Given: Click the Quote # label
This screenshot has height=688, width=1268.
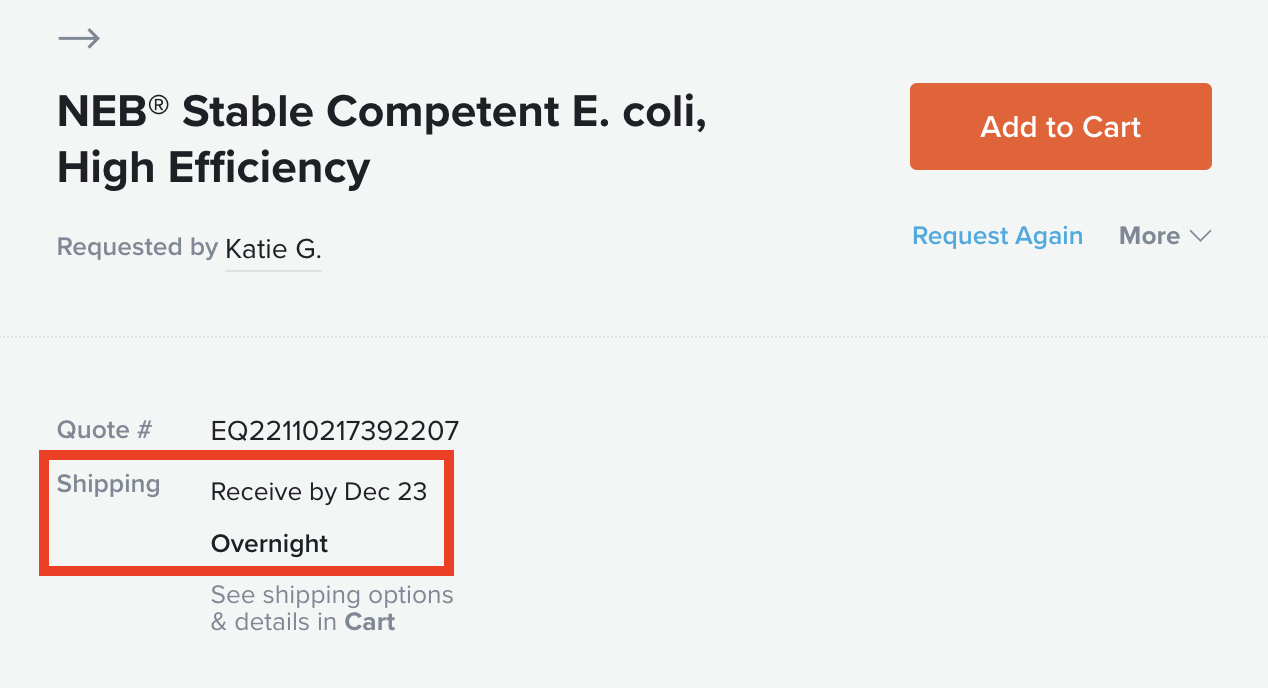Looking at the screenshot, I should pyautogui.click(x=104, y=430).
